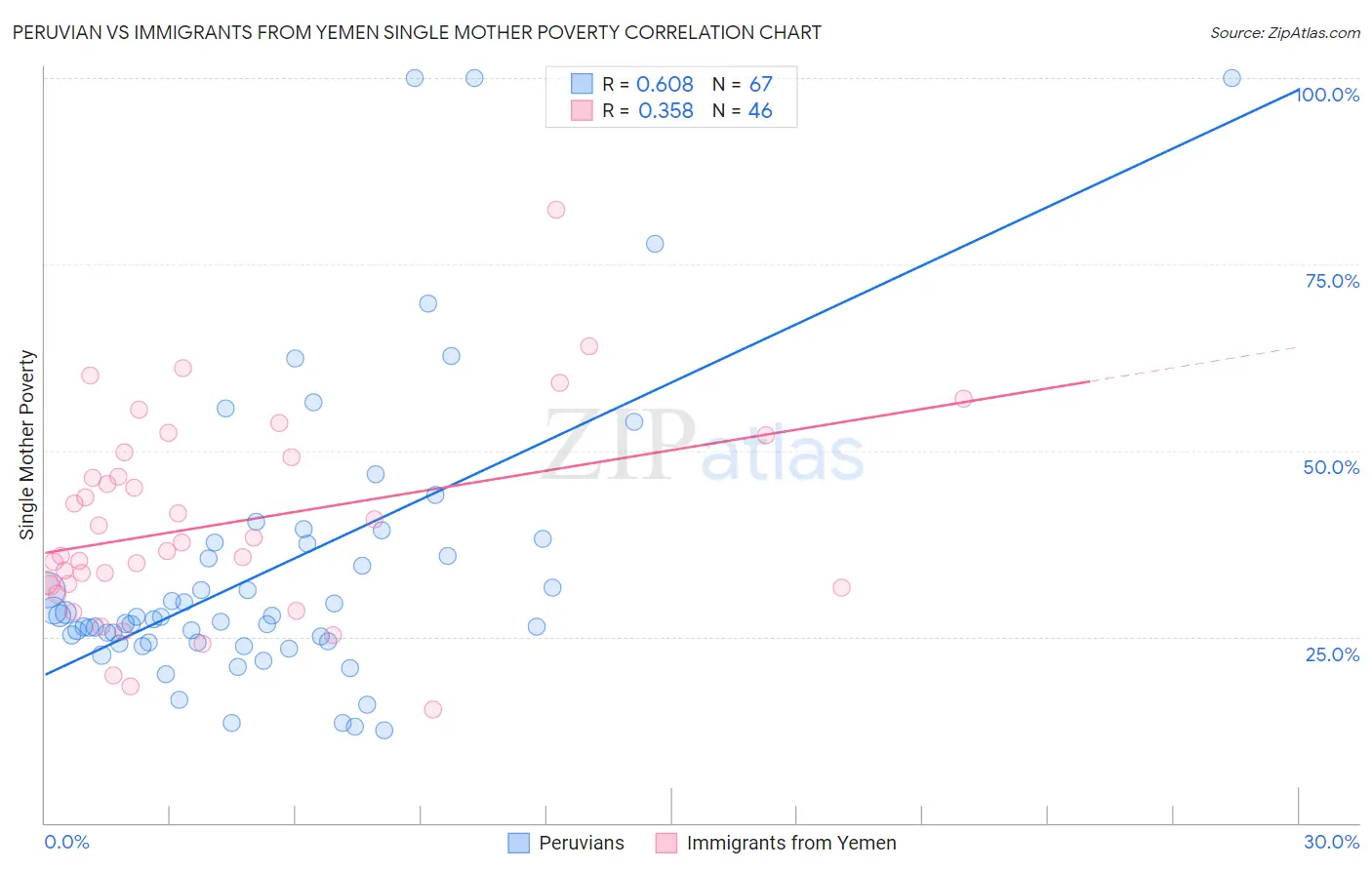
Task: Click the 50.0% y-axis label
Action: tap(1332, 467)
